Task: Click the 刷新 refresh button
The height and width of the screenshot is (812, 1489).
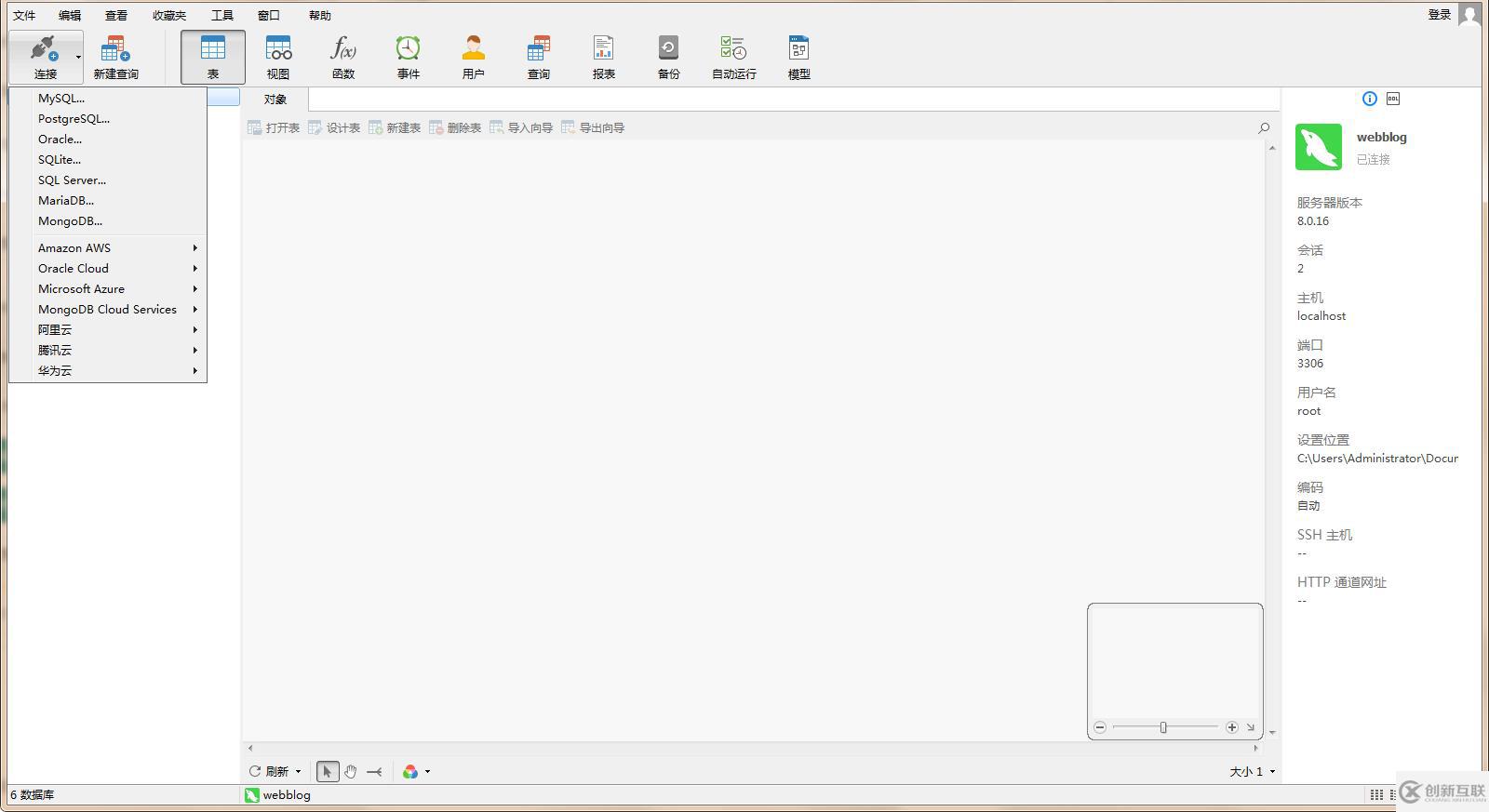Action: click(269, 771)
